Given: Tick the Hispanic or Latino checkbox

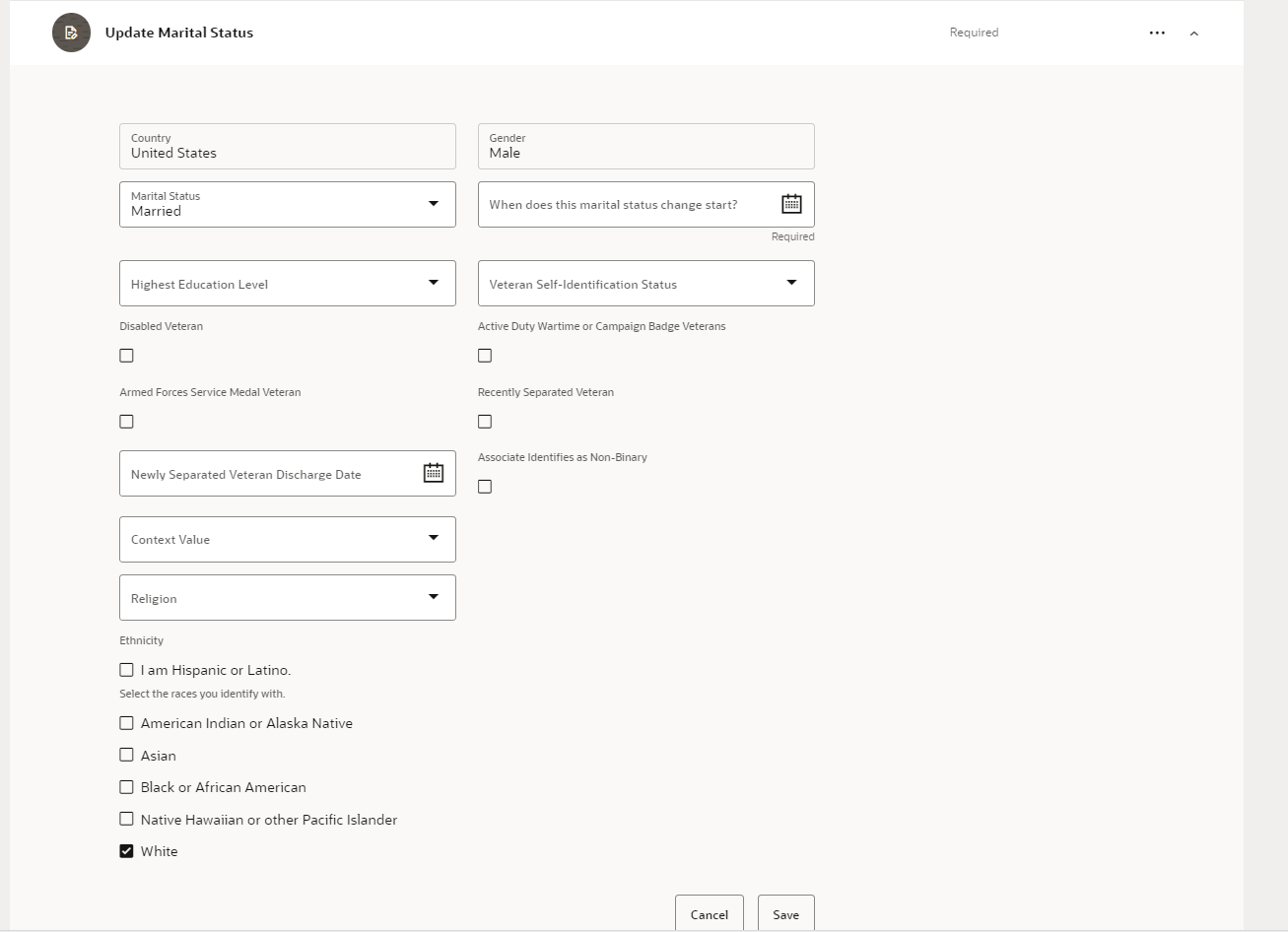Looking at the screenshot, I should point(126,670).
